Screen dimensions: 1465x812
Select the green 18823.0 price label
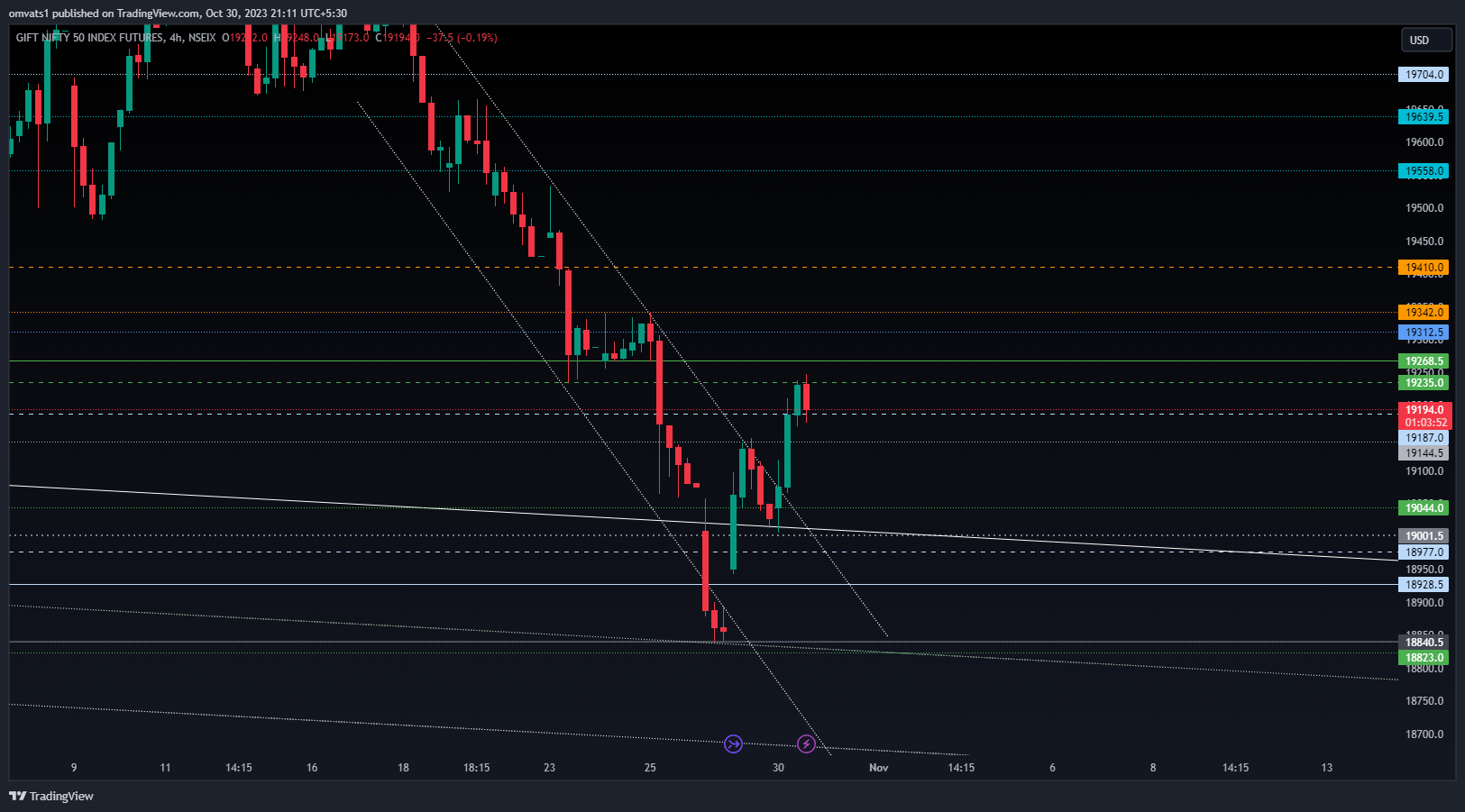click(x=1424, y=657)
